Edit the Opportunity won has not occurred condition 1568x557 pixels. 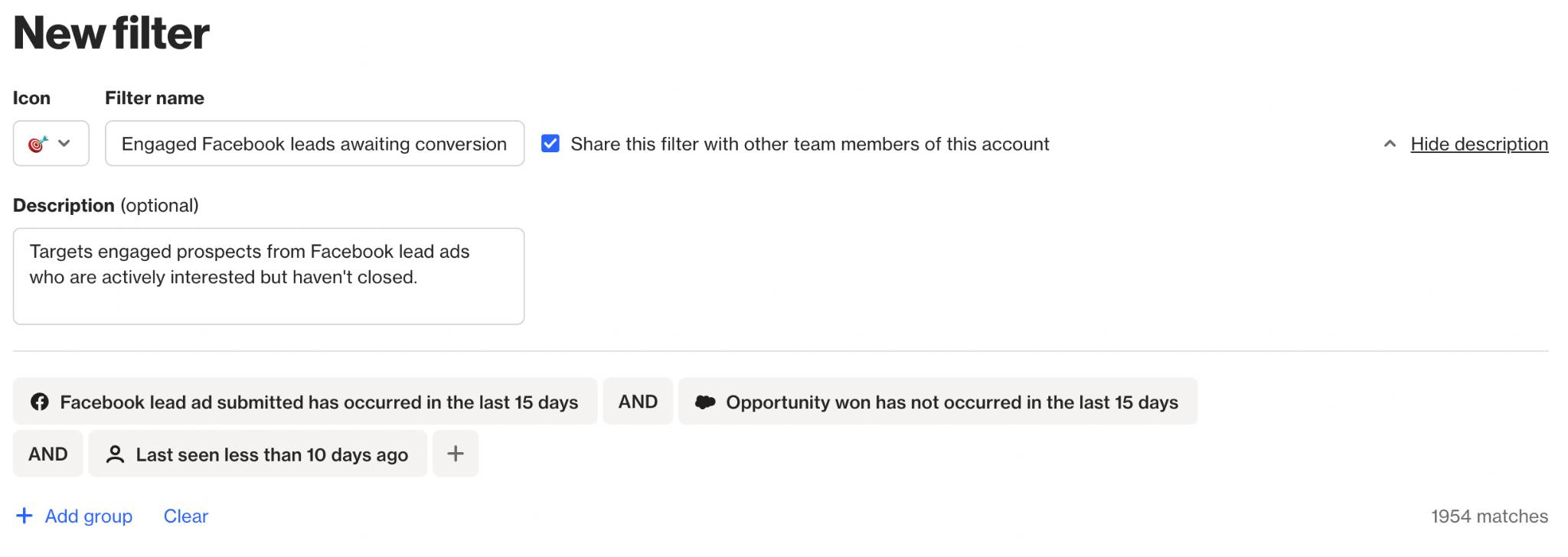[952, 402]
